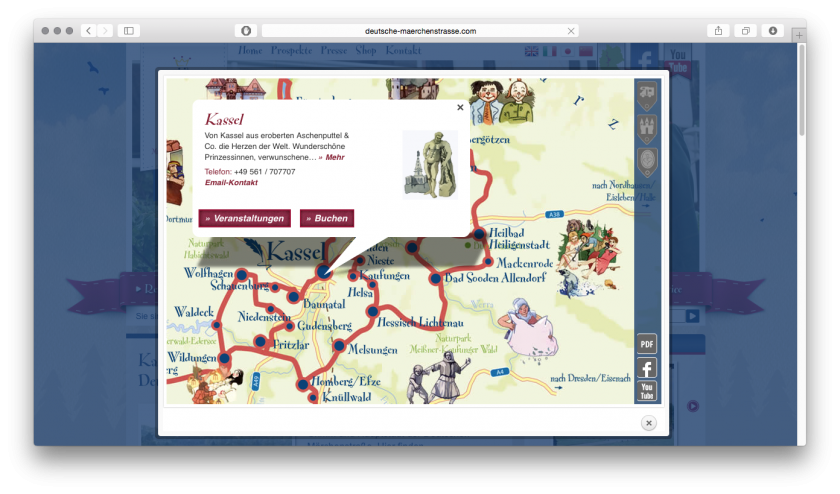
Task: Show all tabs in Safari
Action: [745, 31]
